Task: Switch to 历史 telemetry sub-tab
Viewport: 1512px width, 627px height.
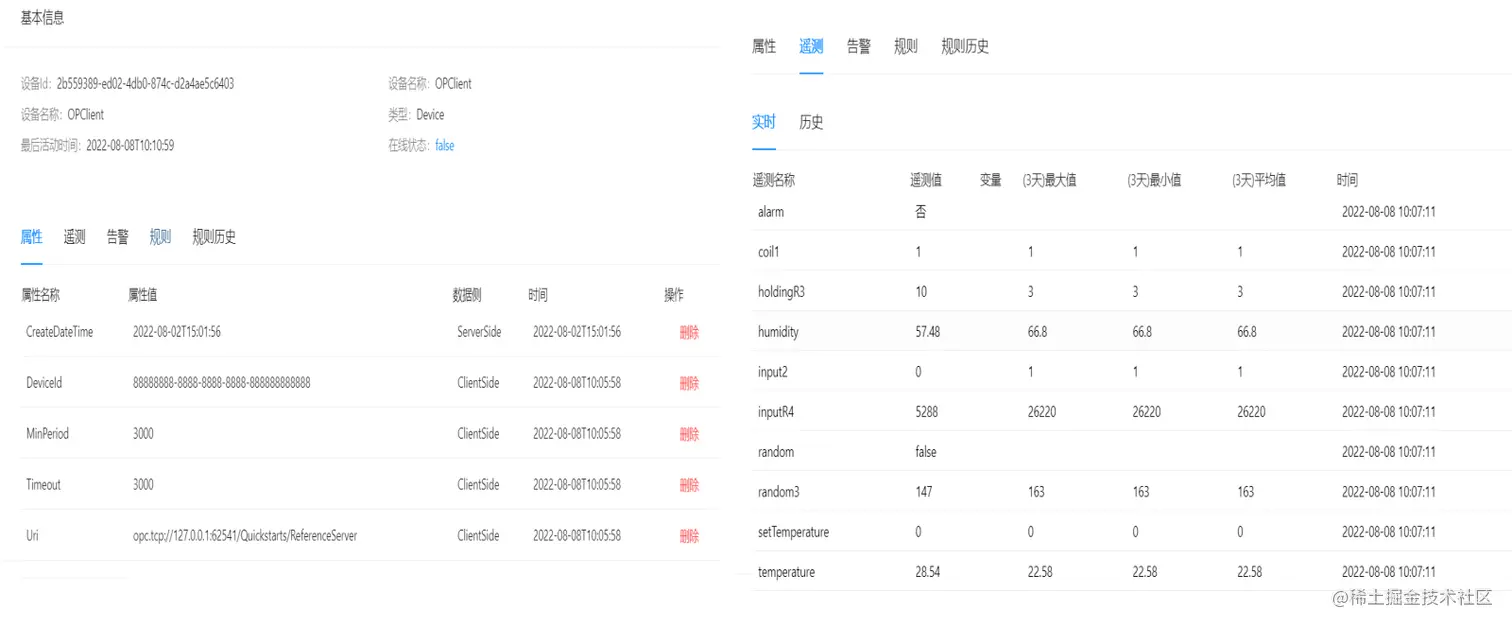Action: coord(811,123)
